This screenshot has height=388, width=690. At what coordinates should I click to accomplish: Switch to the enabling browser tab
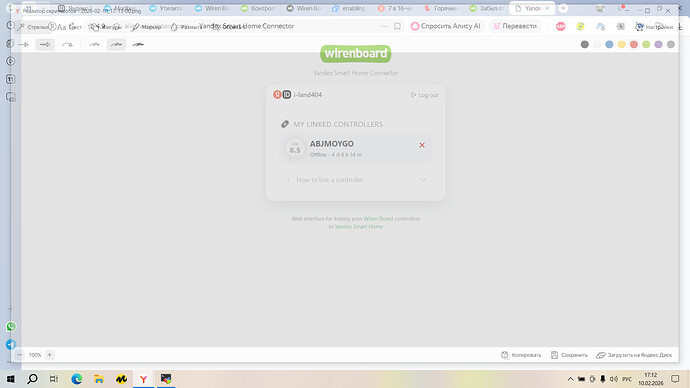click(x=349, y=8)
